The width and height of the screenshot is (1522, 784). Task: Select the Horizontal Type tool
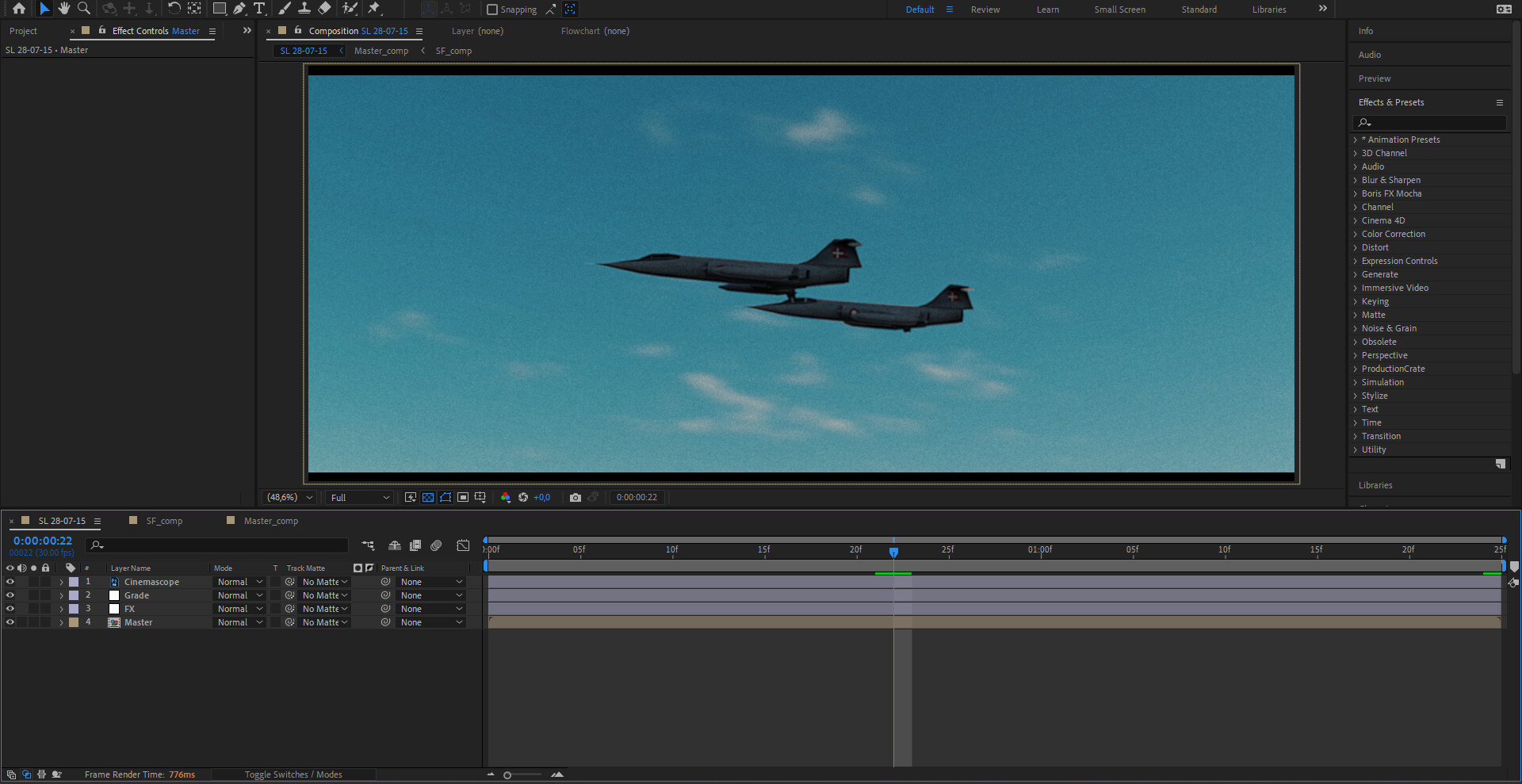click(x=259, y=9)
